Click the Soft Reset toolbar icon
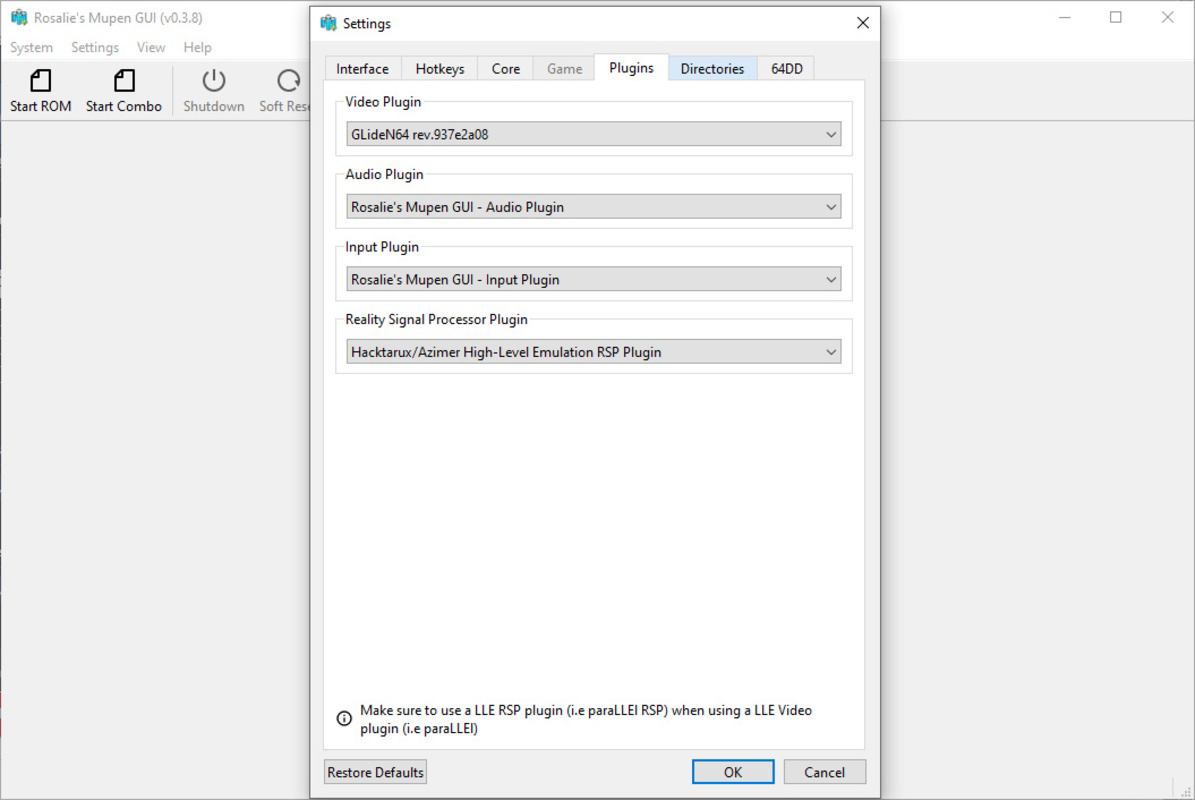 (x=289, y=81)
